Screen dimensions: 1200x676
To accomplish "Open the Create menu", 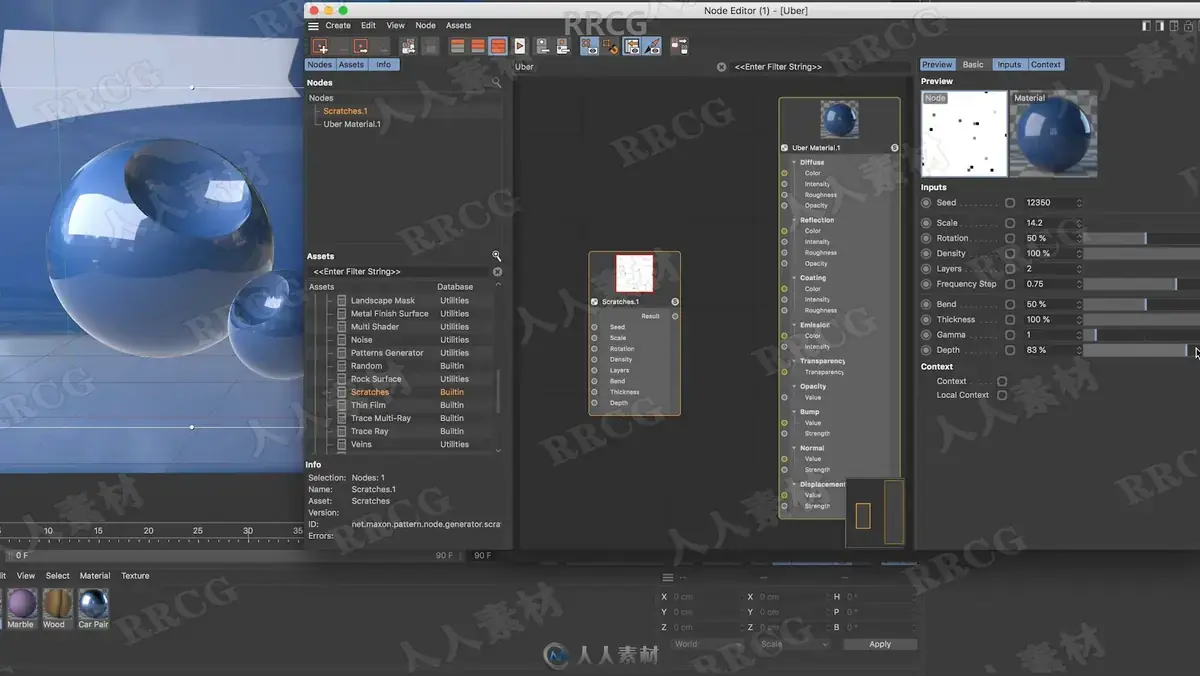I will [338, 26].
